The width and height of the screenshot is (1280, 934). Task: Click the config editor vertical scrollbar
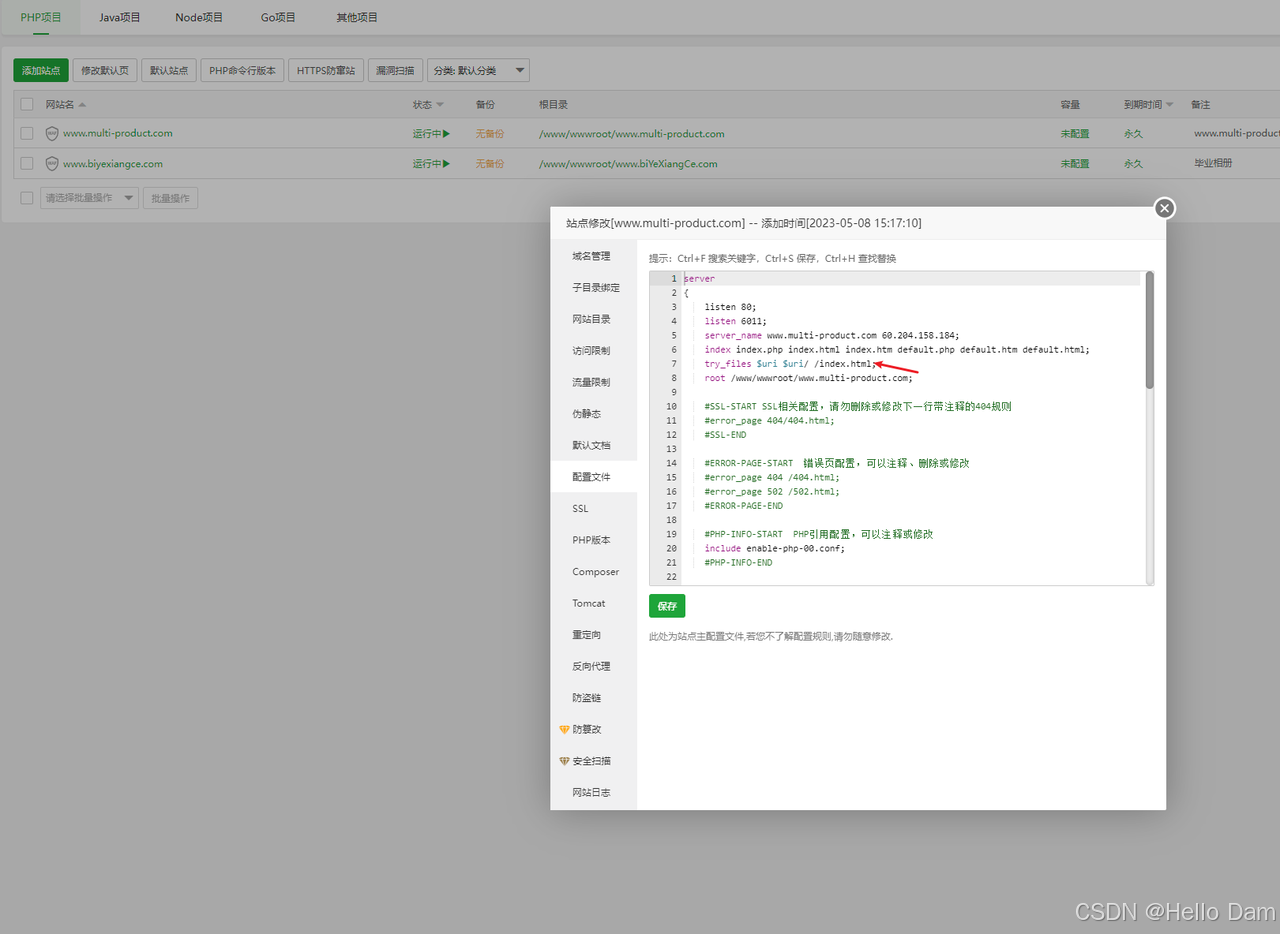1150,330
